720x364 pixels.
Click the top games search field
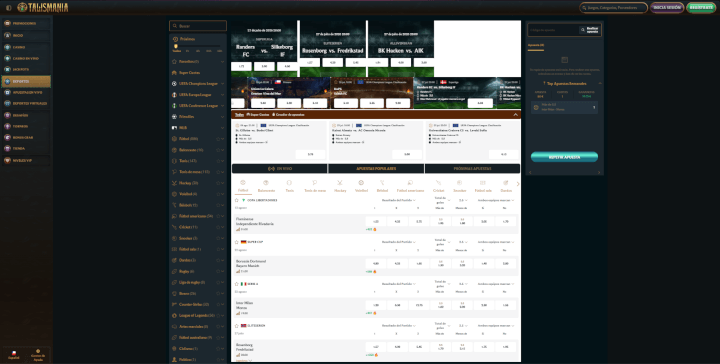613,8
